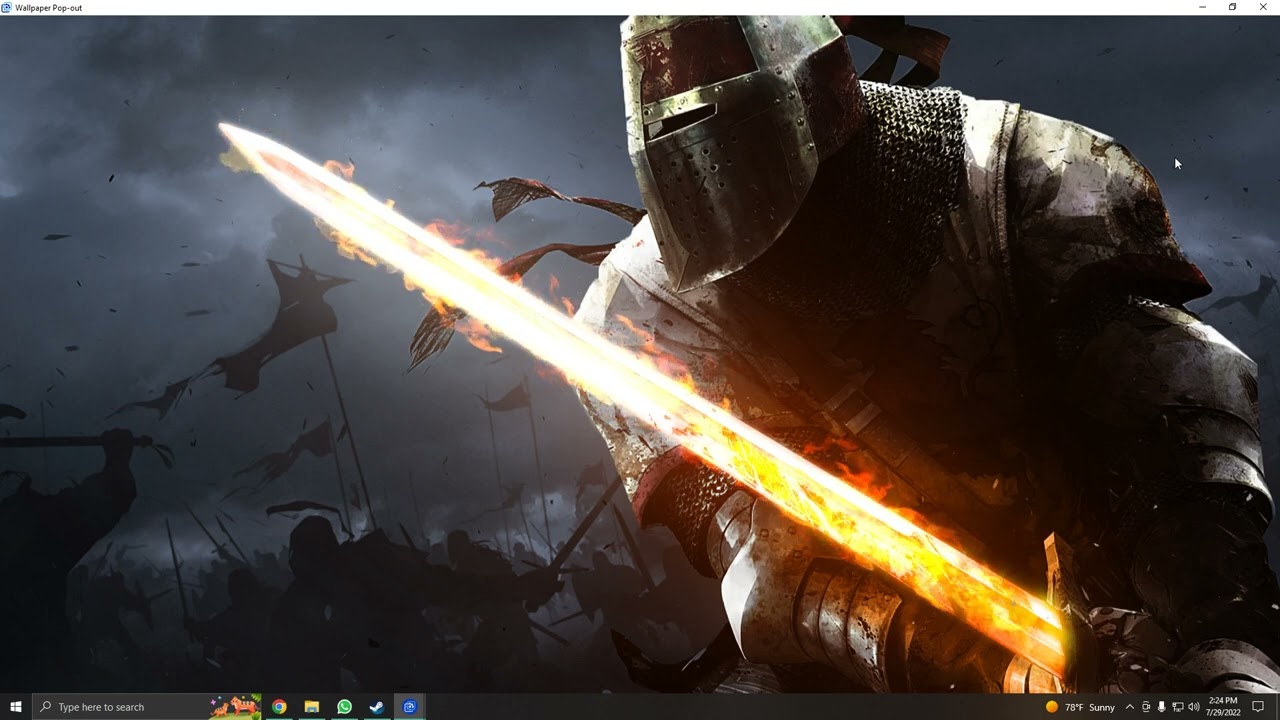This screenshot has width=1280, height=720.
Task: Click the microphone tray icon
Action: [1161, 707]
